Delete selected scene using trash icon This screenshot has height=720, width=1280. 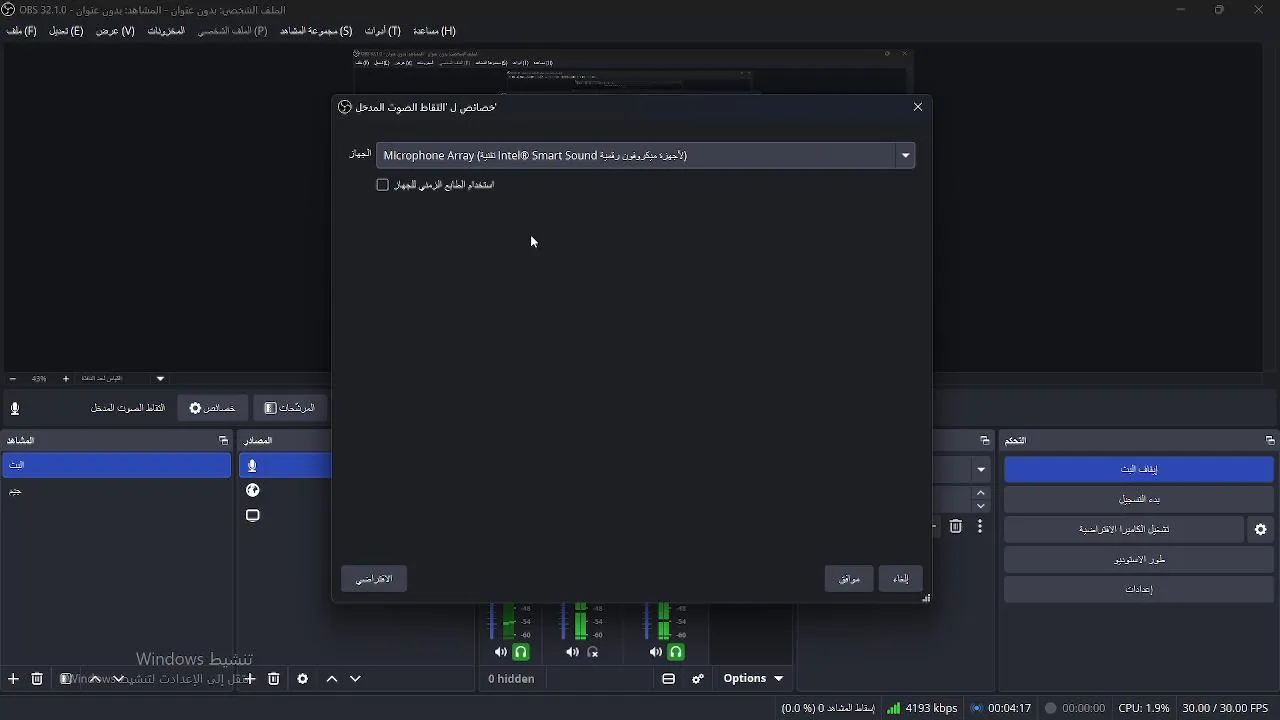click(37, 679)
